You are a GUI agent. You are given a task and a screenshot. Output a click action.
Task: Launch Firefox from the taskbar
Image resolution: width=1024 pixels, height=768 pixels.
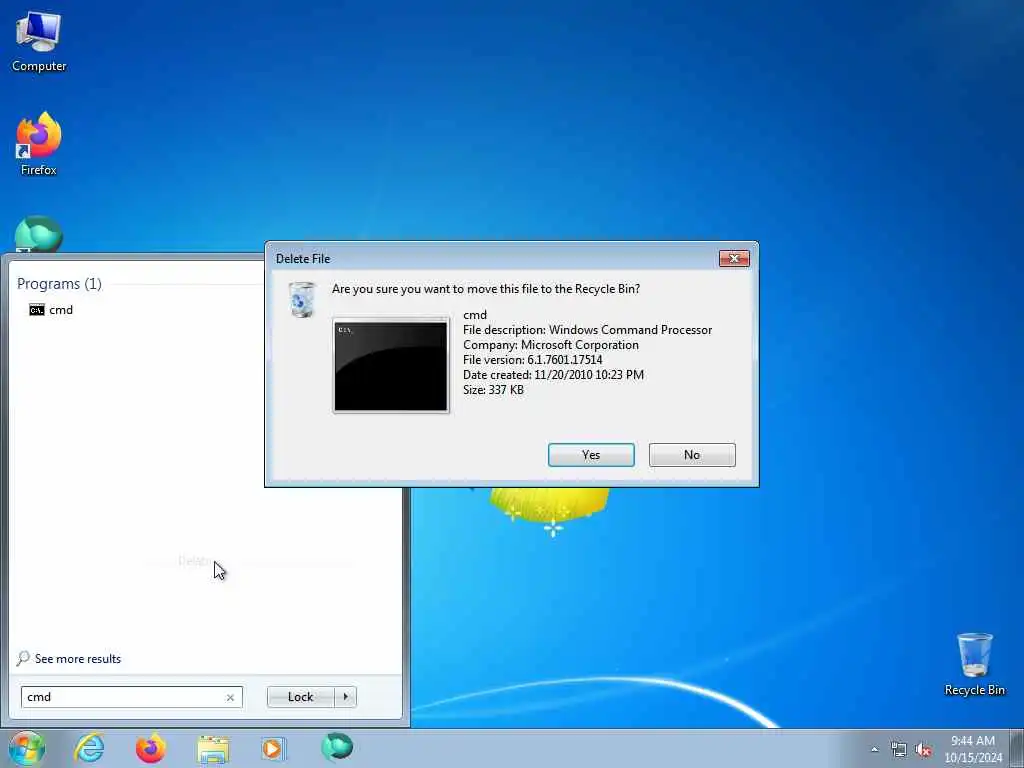(151, 748)
